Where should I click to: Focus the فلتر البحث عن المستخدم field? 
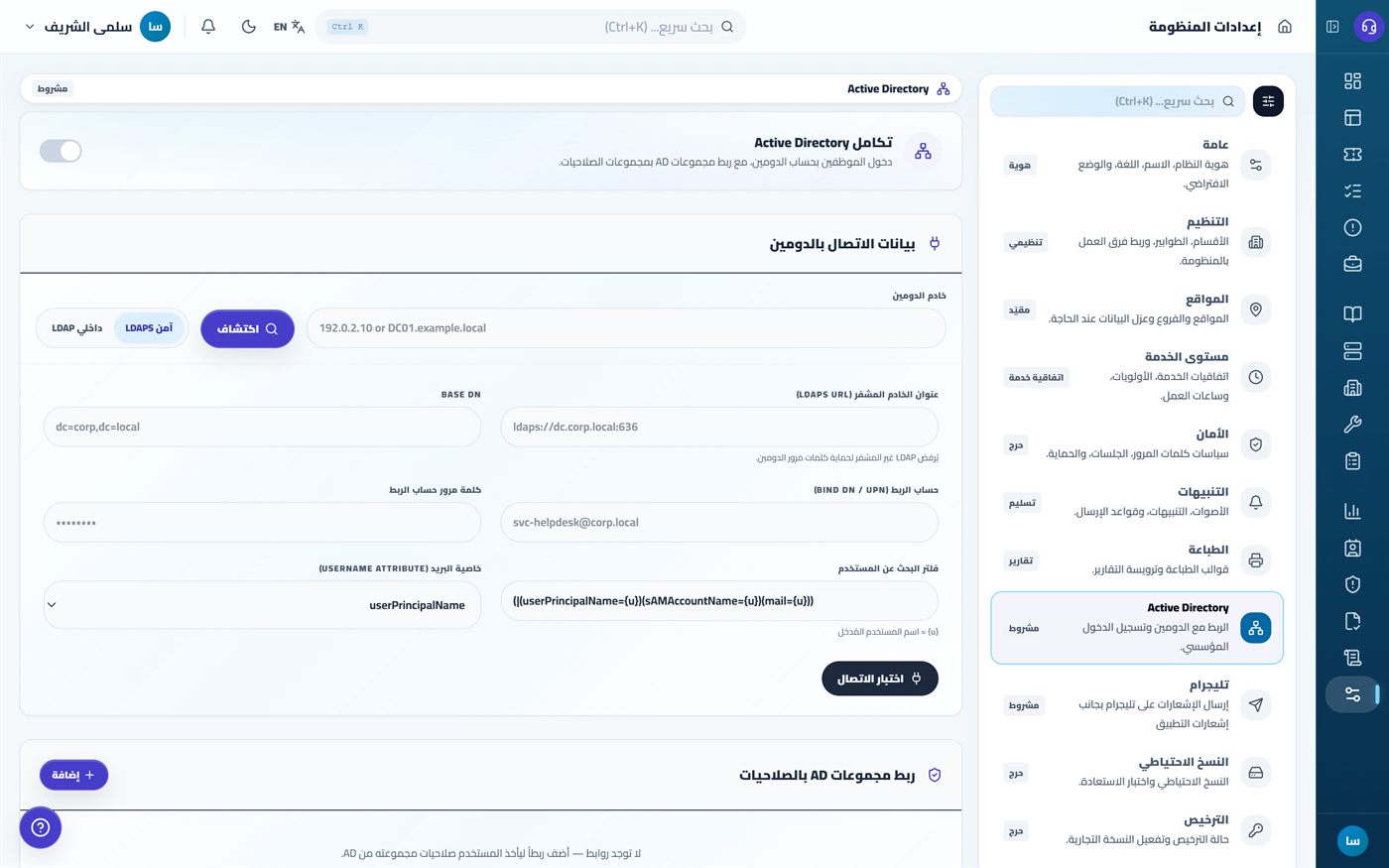click(x=719, y=601)
